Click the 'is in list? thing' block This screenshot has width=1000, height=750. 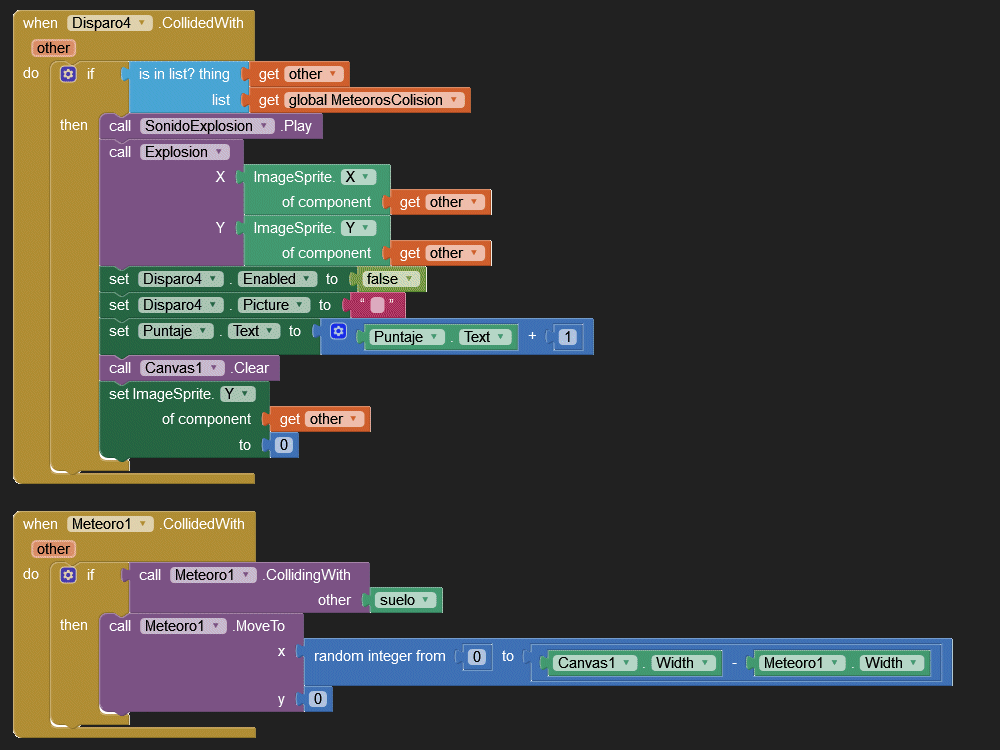tap(184, 74)
